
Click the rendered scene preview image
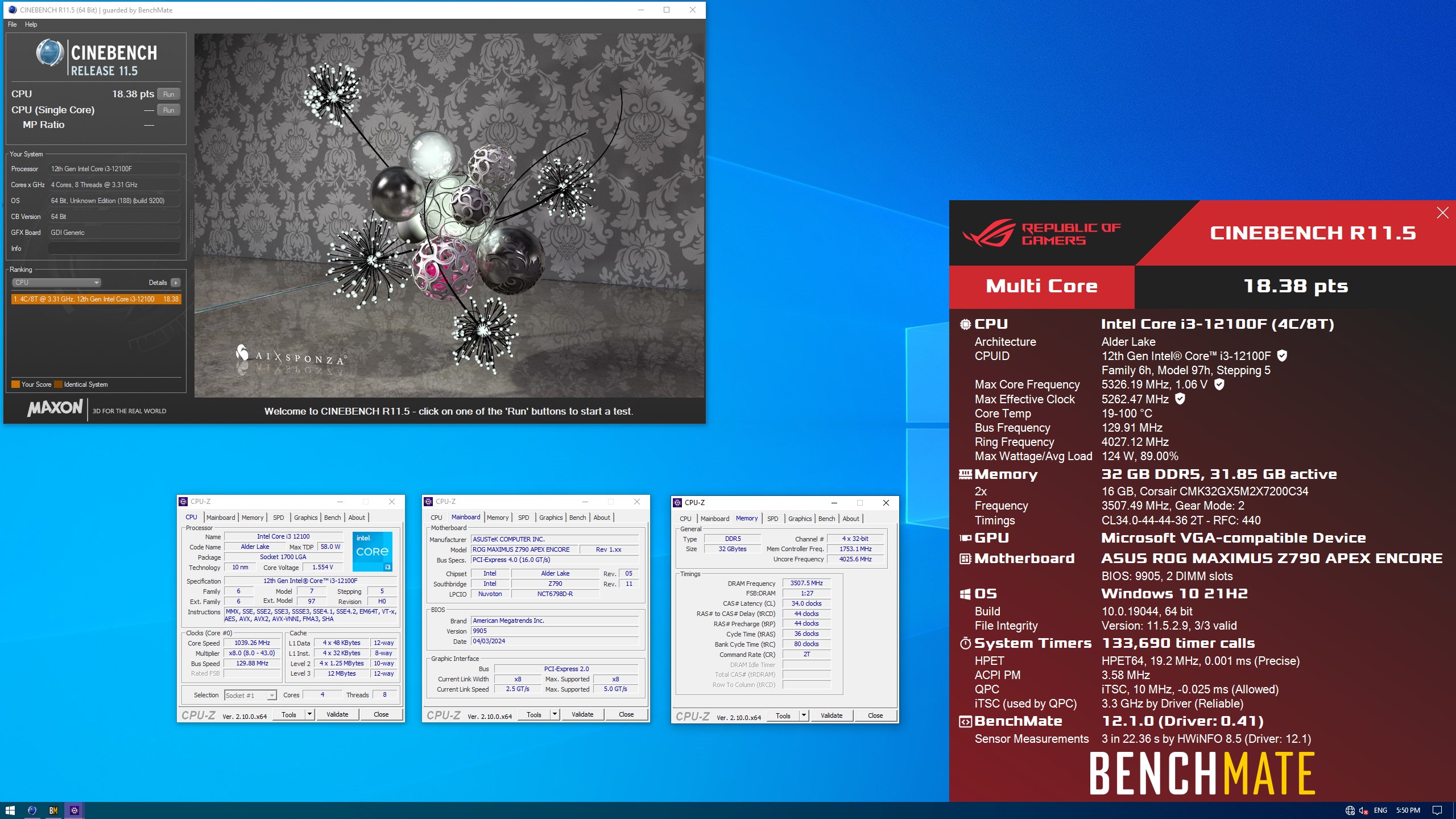(449, 216)
